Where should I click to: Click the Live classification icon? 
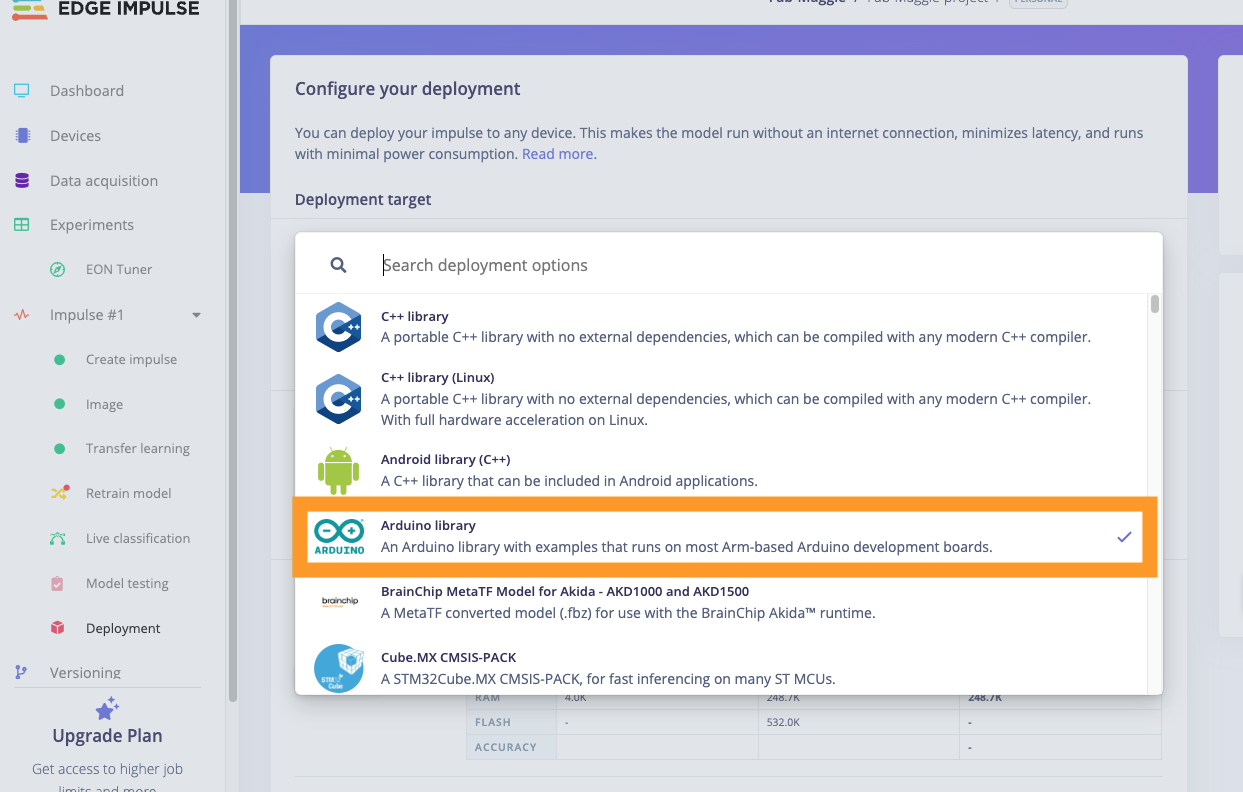click(58, 538)
